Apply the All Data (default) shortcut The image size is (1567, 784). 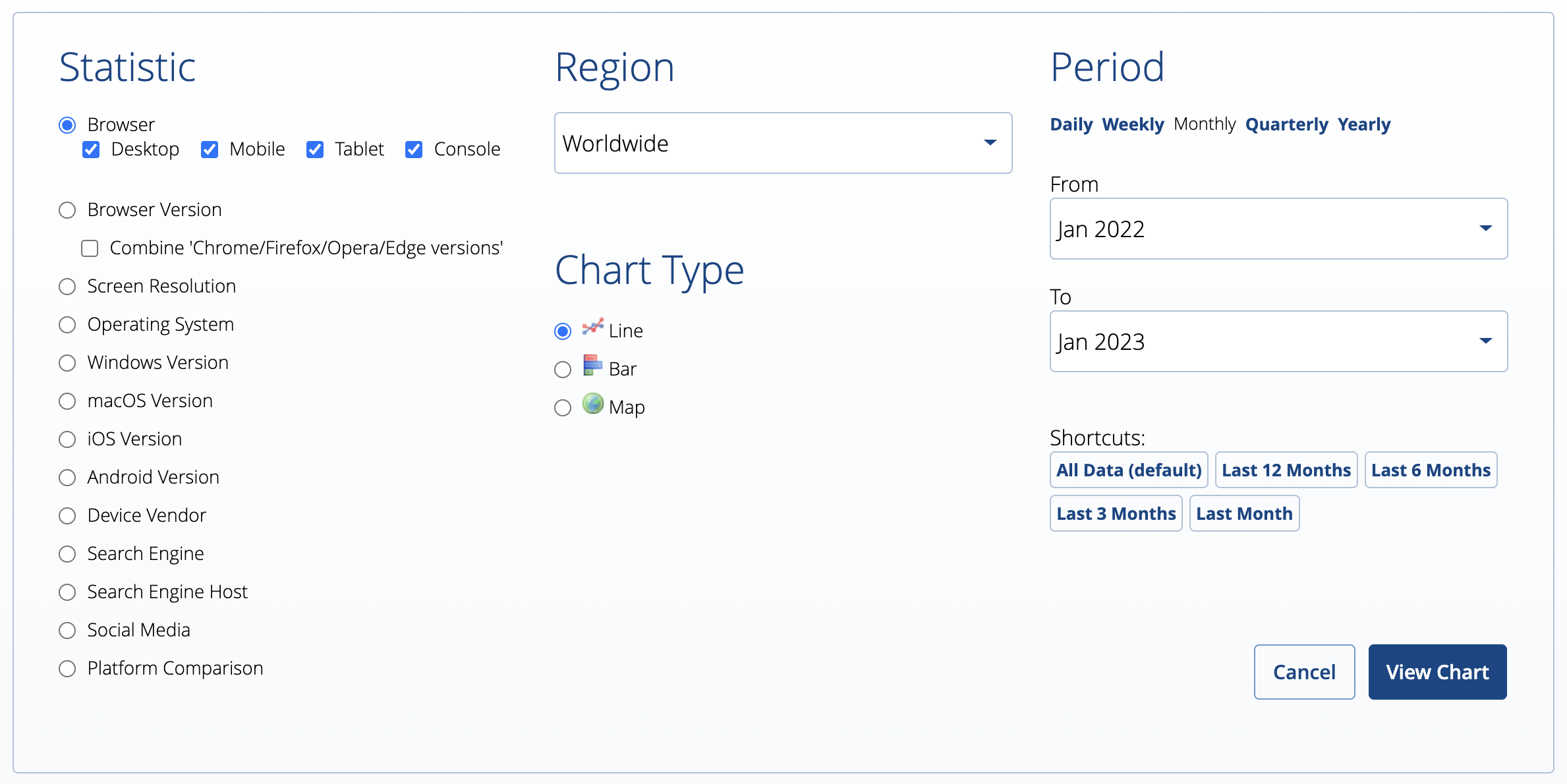[x=1128, y=470]
